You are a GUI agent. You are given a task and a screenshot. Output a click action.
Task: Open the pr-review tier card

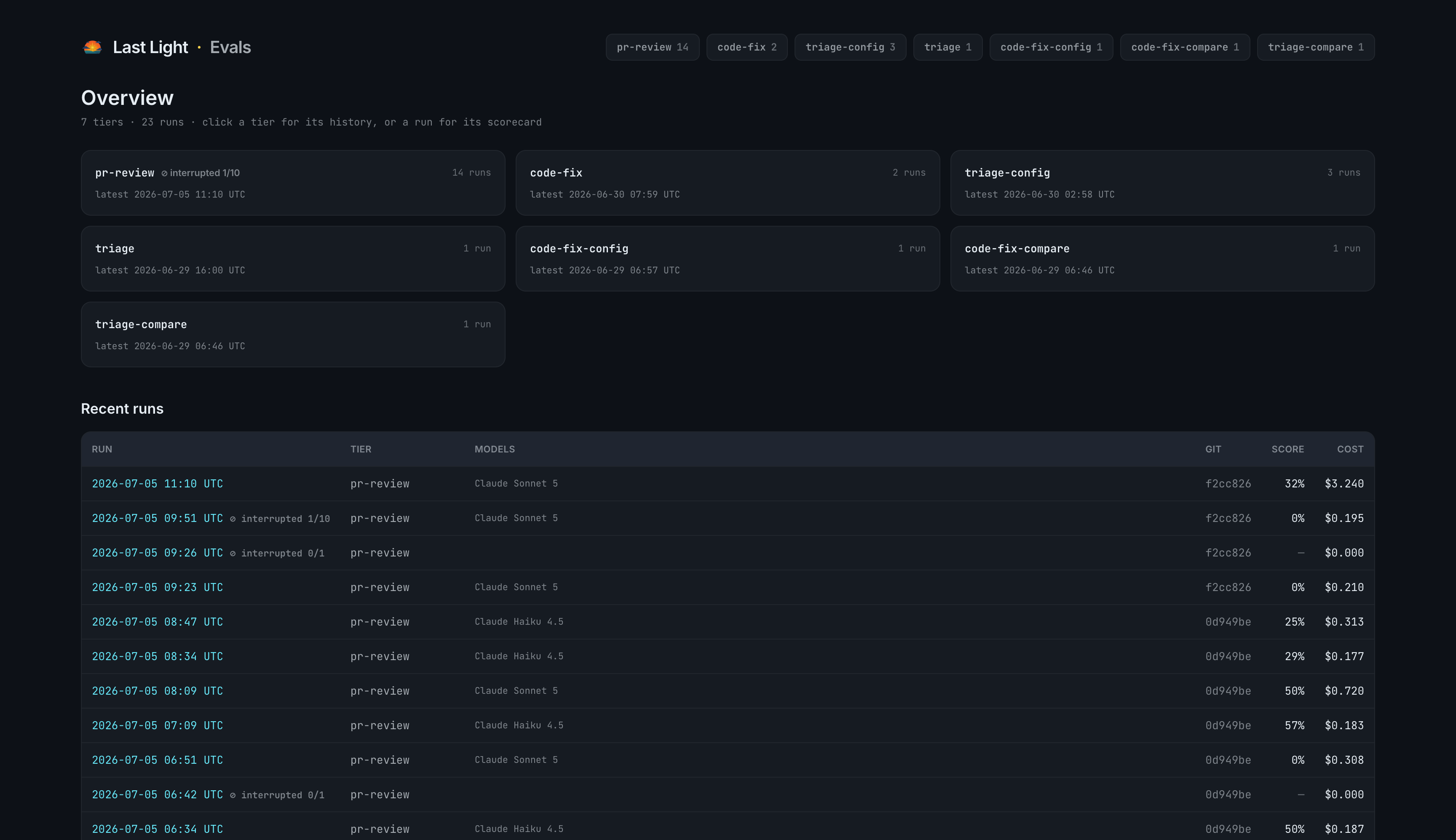click(293, 183)
